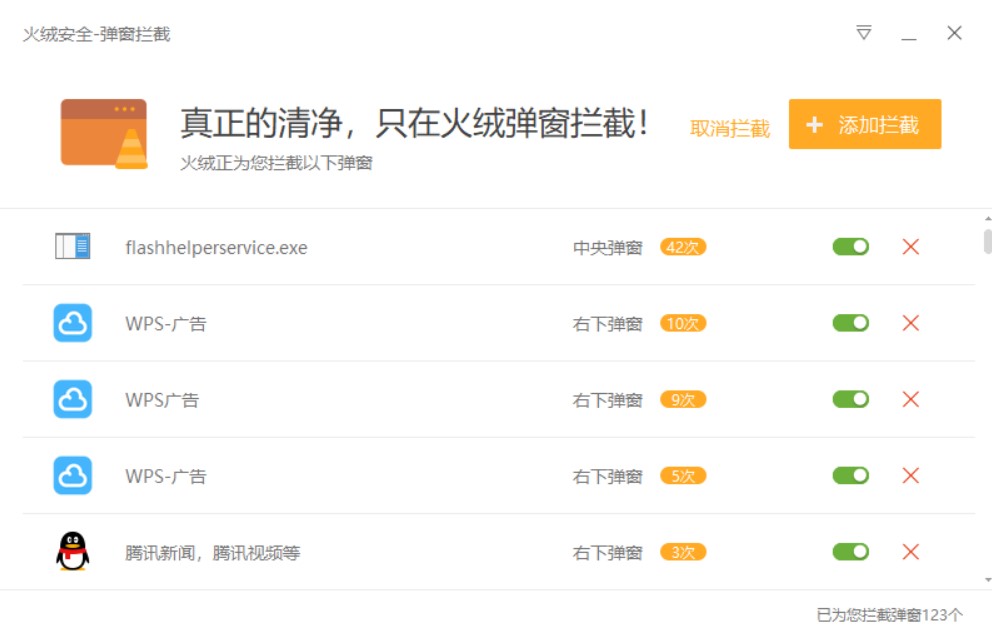The height and width of the screenshot is (638, 992).
Task: Delete the 5次 WPS-广告 entry with red X
Action: click(910, 475)
